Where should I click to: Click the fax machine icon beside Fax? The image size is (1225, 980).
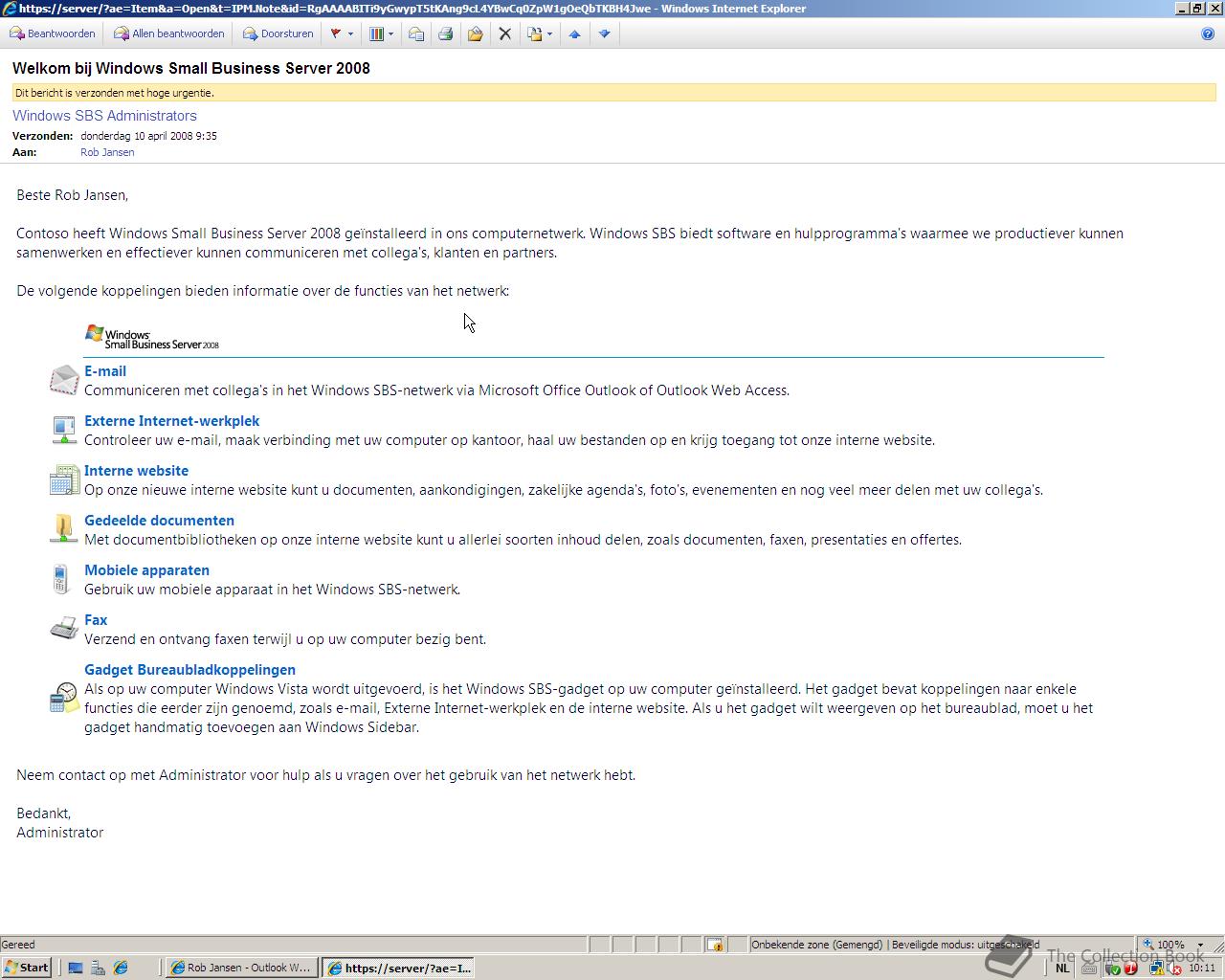pos(64,628)
